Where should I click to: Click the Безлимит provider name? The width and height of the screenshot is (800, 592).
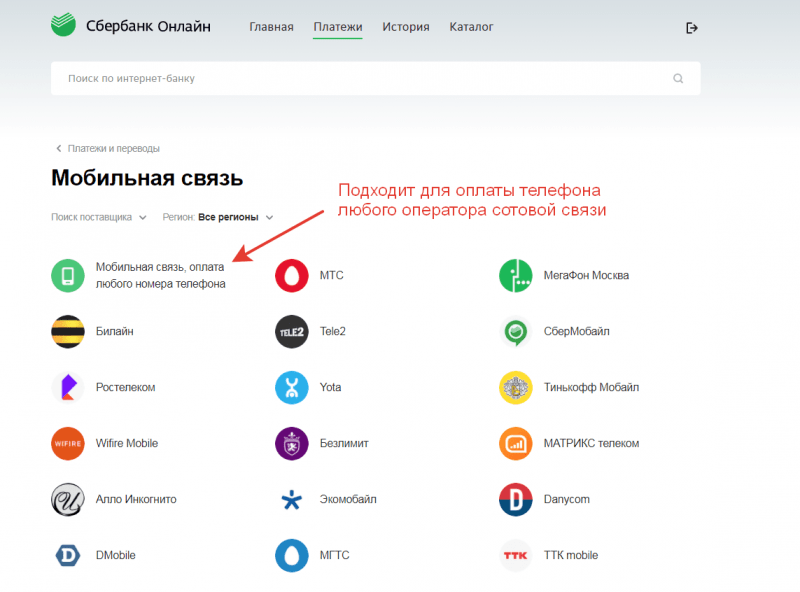(344, 443)
